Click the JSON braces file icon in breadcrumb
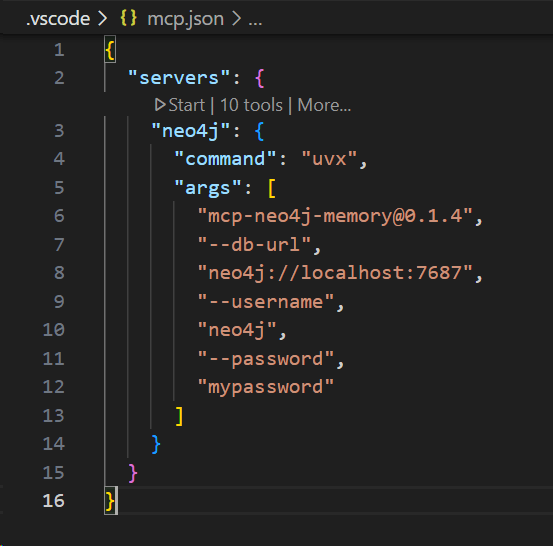Screen dimensions: 553x546 [x=128, y=18]
